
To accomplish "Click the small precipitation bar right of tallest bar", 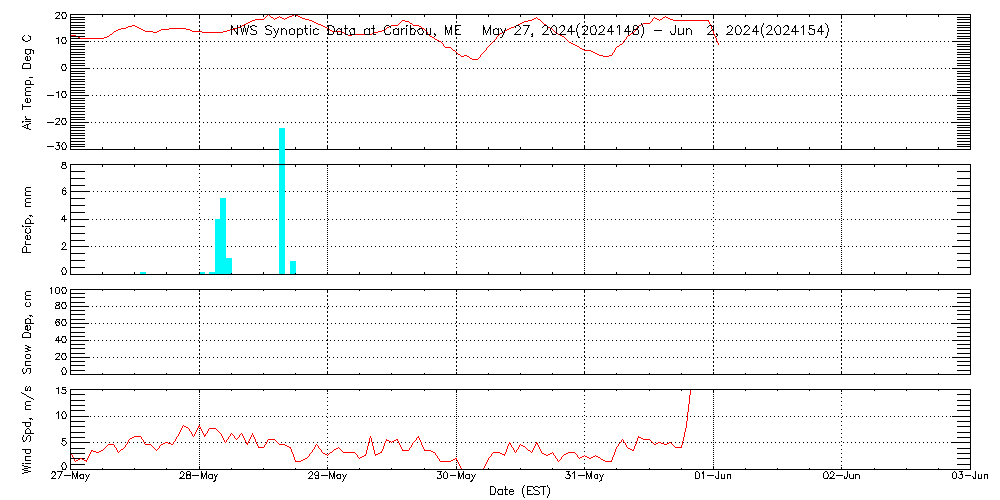I will tap(293, 266).
